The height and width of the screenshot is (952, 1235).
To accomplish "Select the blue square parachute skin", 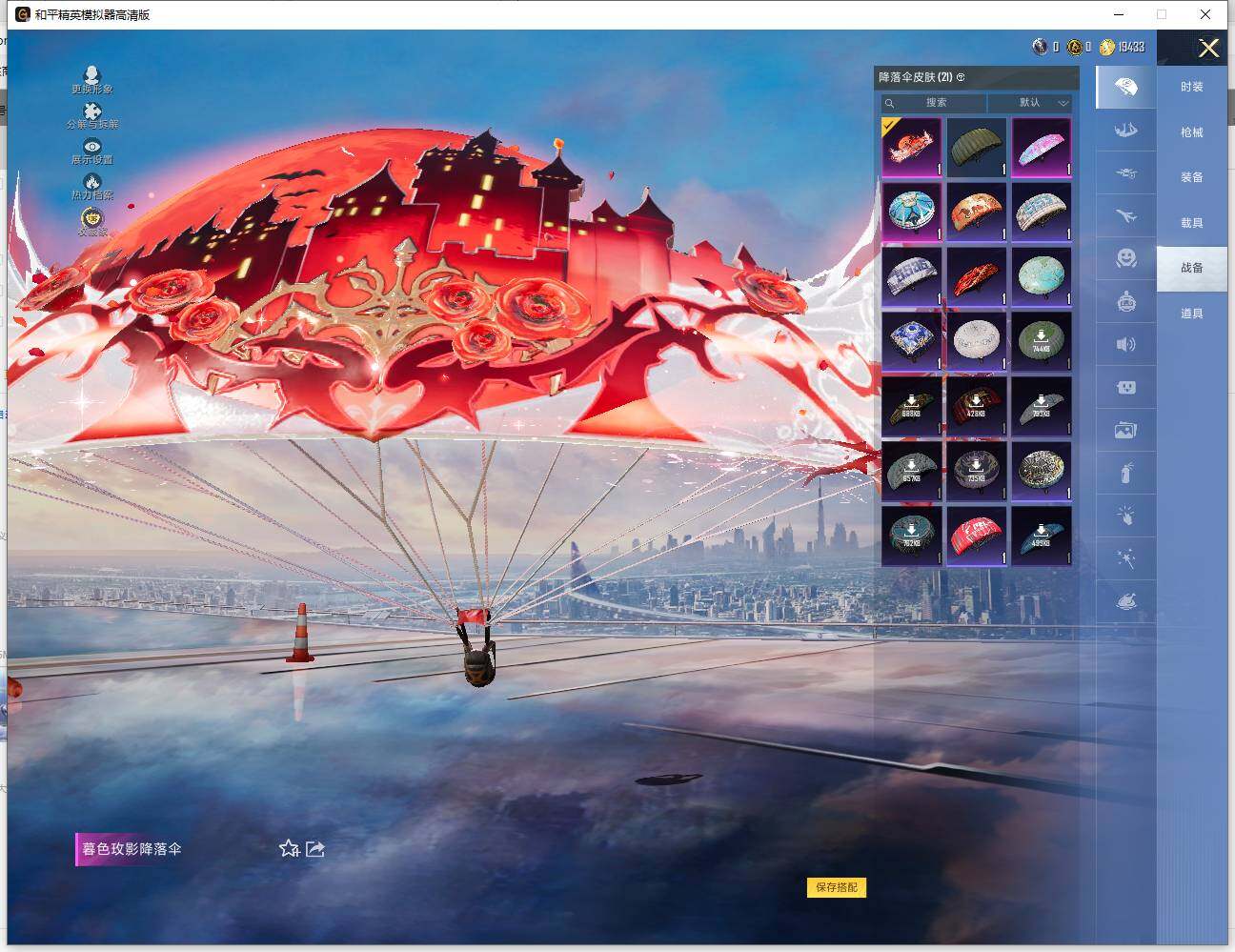I will point(912,341).
